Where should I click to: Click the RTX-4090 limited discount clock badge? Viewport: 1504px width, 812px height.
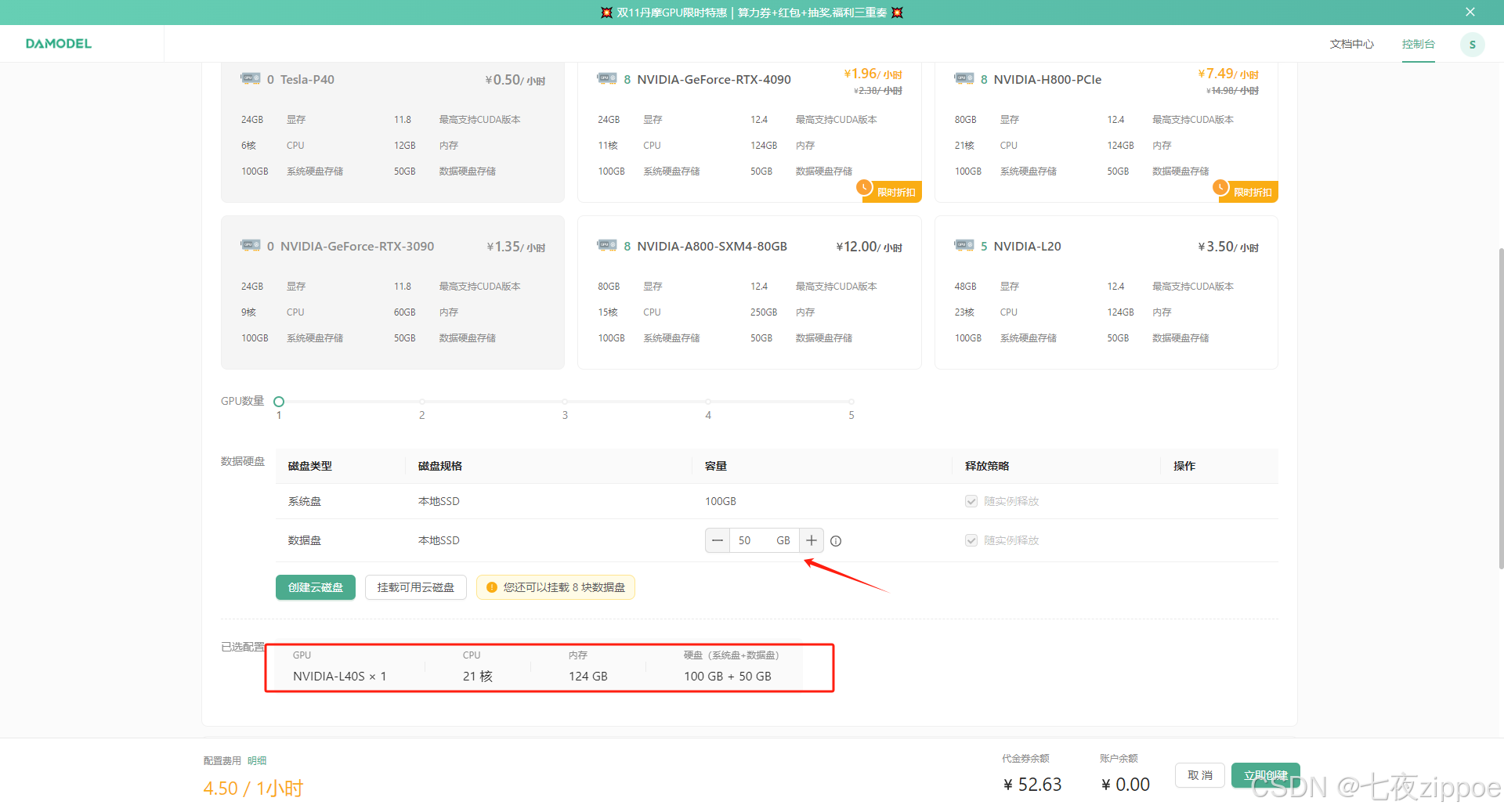[x=864, y=187]
